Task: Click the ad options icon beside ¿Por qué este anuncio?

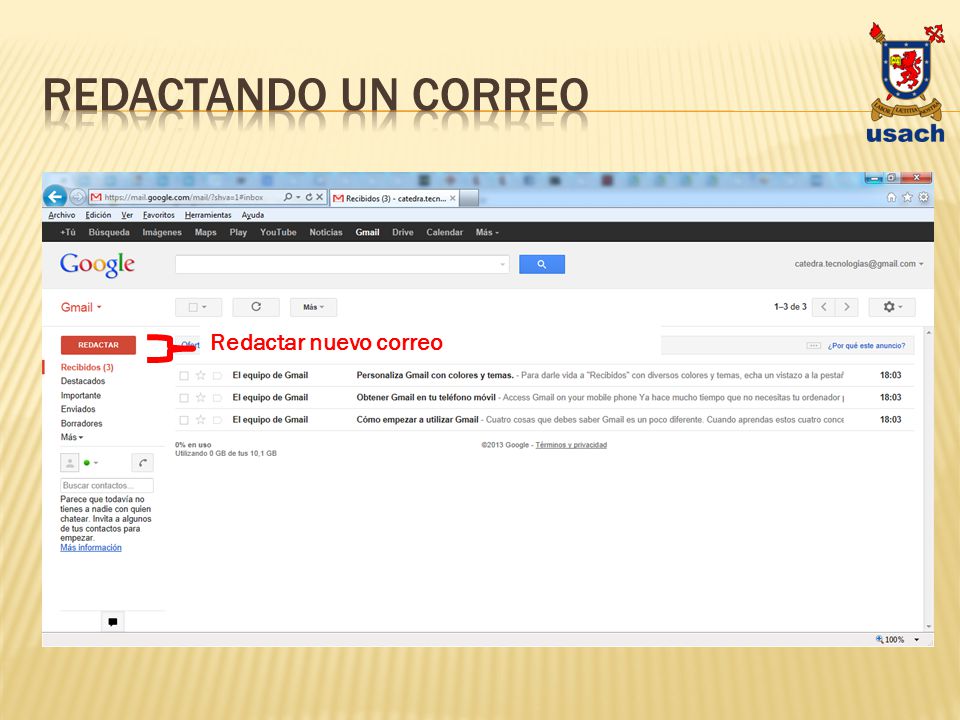Action: click(814, 345)
